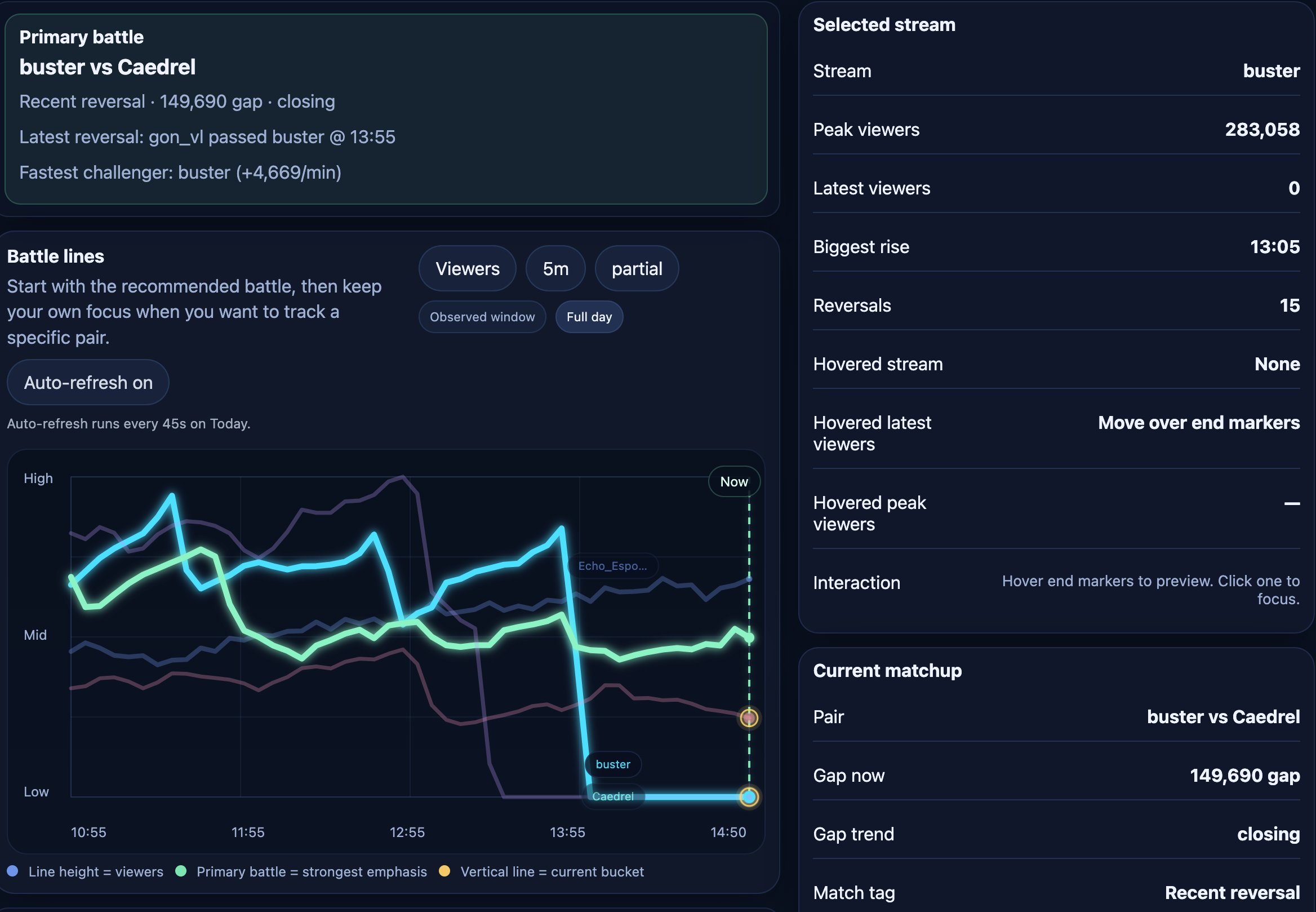
Task: Open the 5m interval pill
Action: coord(555,268)
